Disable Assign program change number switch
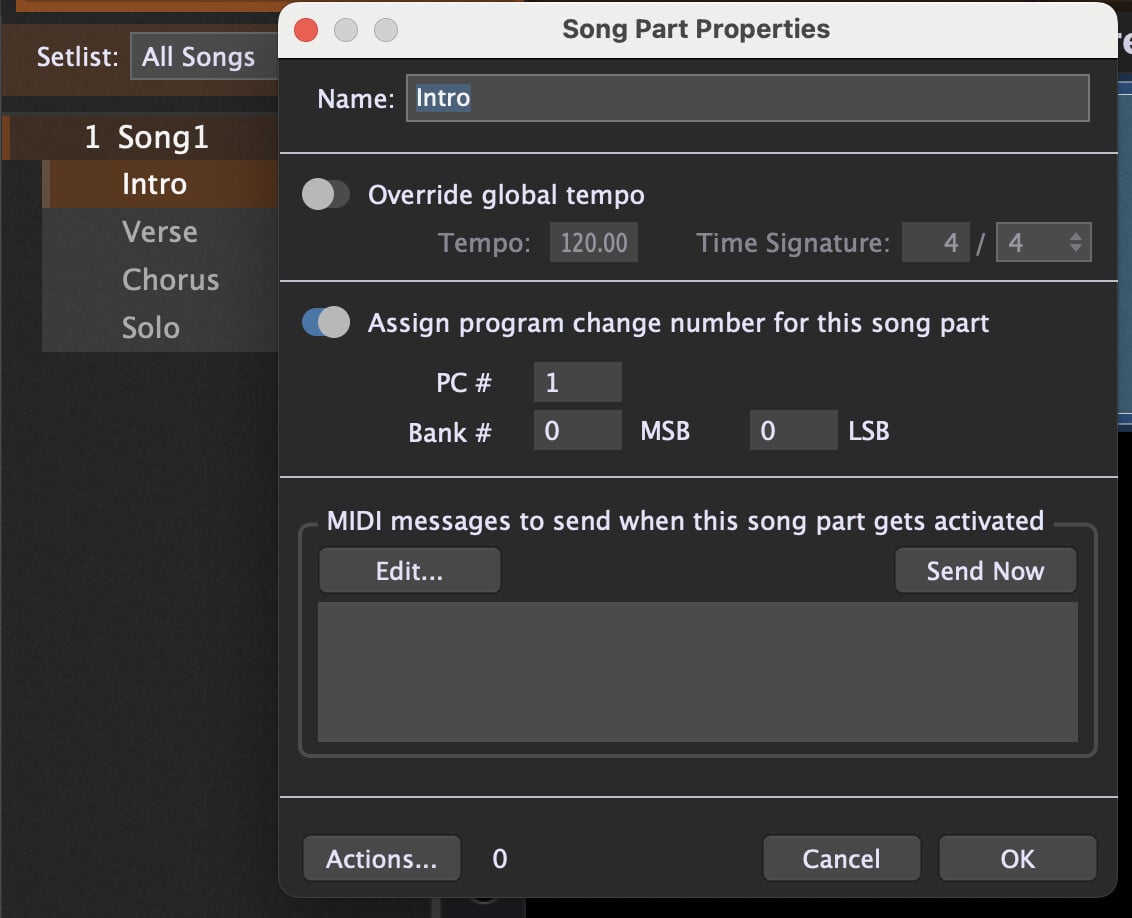This screenshot has height=918, width=1132. [326, 323]
